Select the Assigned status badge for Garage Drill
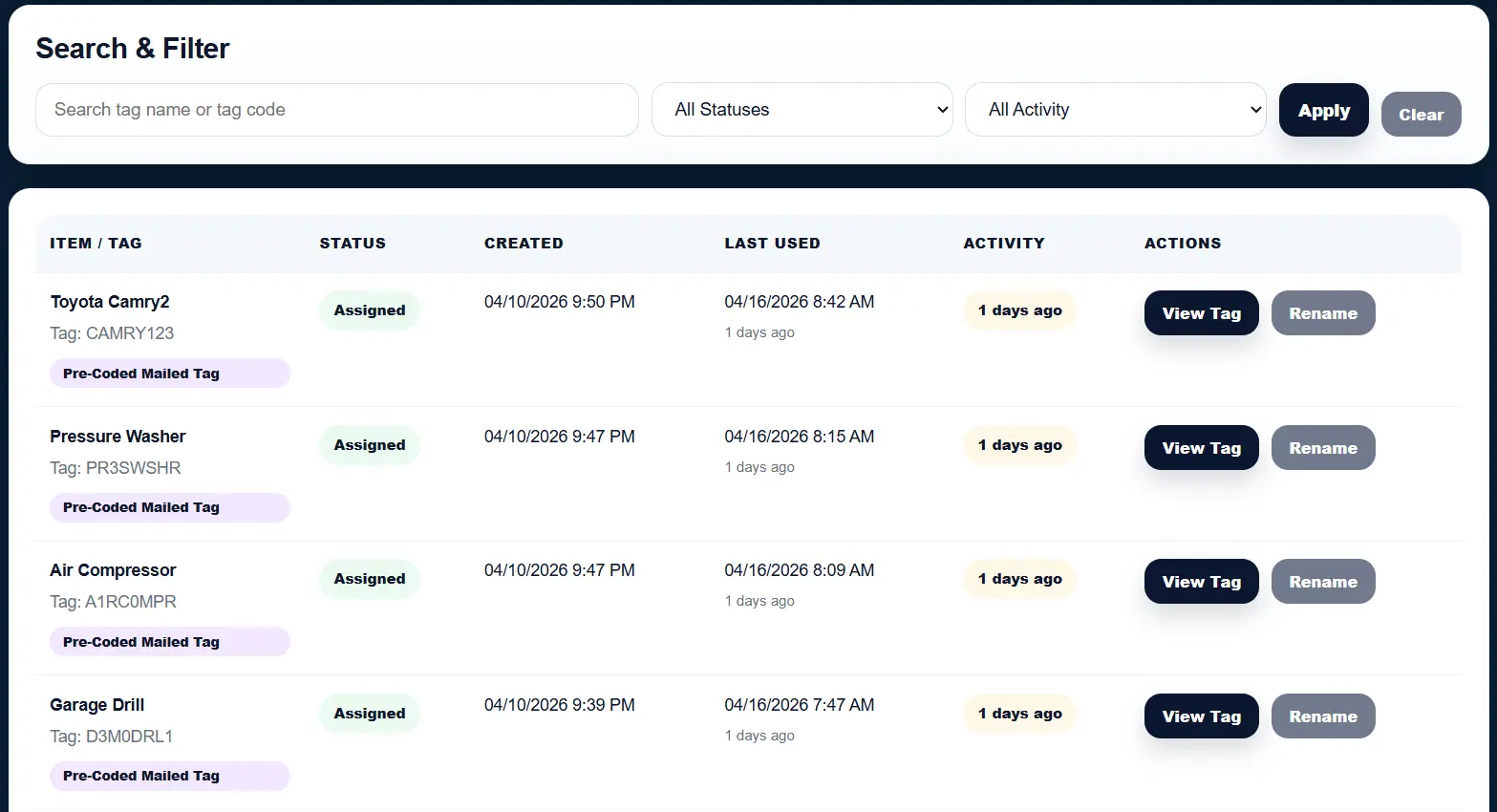This screenshot has height=812, width=1497. pos(369,713)
